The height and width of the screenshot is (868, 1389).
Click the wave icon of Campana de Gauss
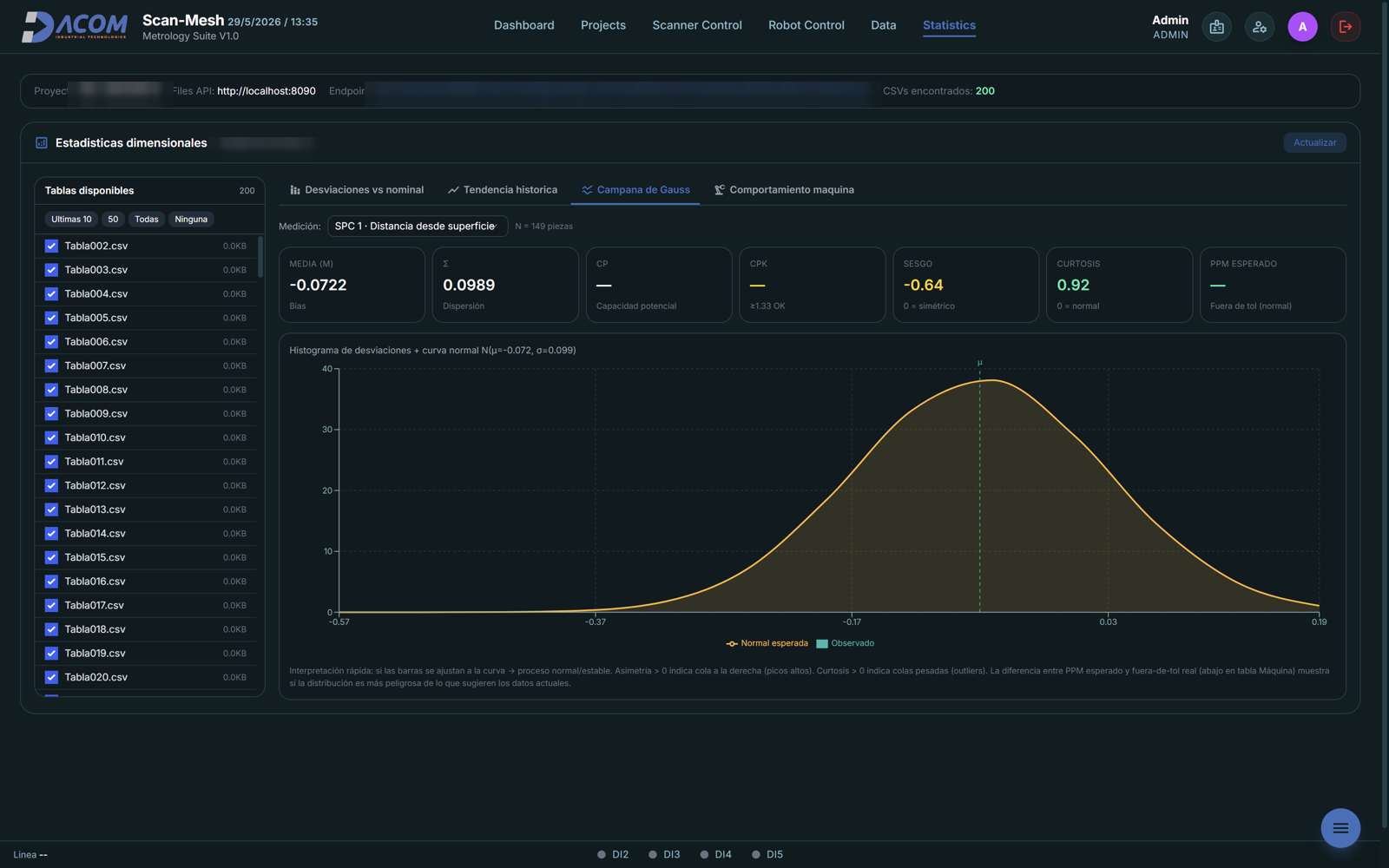click(587, 190)
